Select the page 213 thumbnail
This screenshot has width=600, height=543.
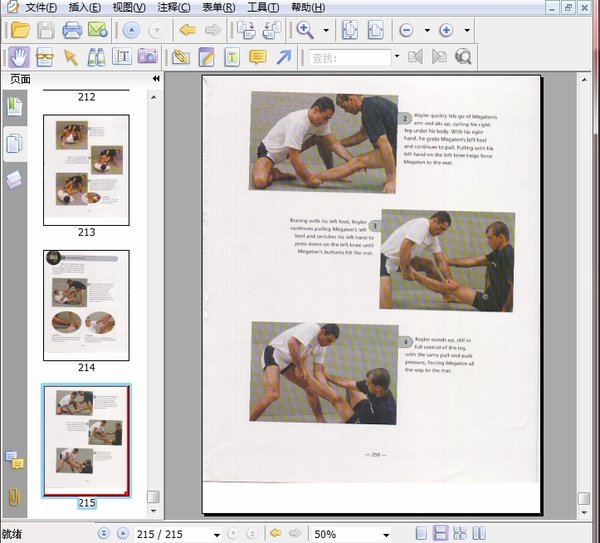[86, 170]
